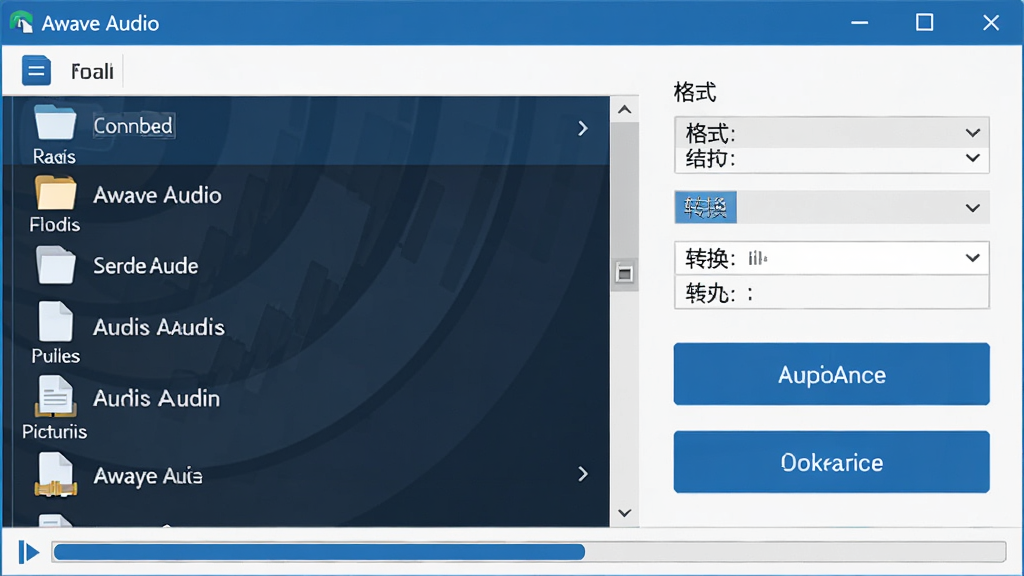Minimize the Awave Audio window
Screen dimensions: 1024x576
tap(859, 23)
